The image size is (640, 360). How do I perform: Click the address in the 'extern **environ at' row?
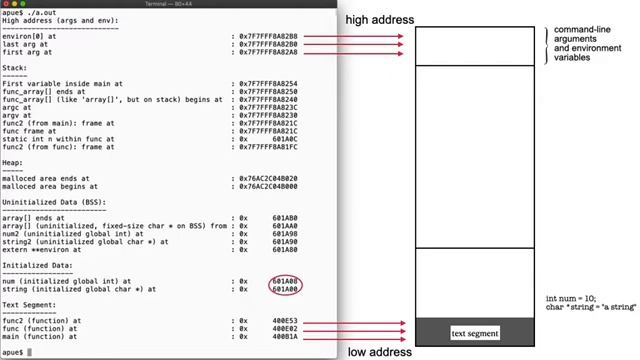[285, 250]
